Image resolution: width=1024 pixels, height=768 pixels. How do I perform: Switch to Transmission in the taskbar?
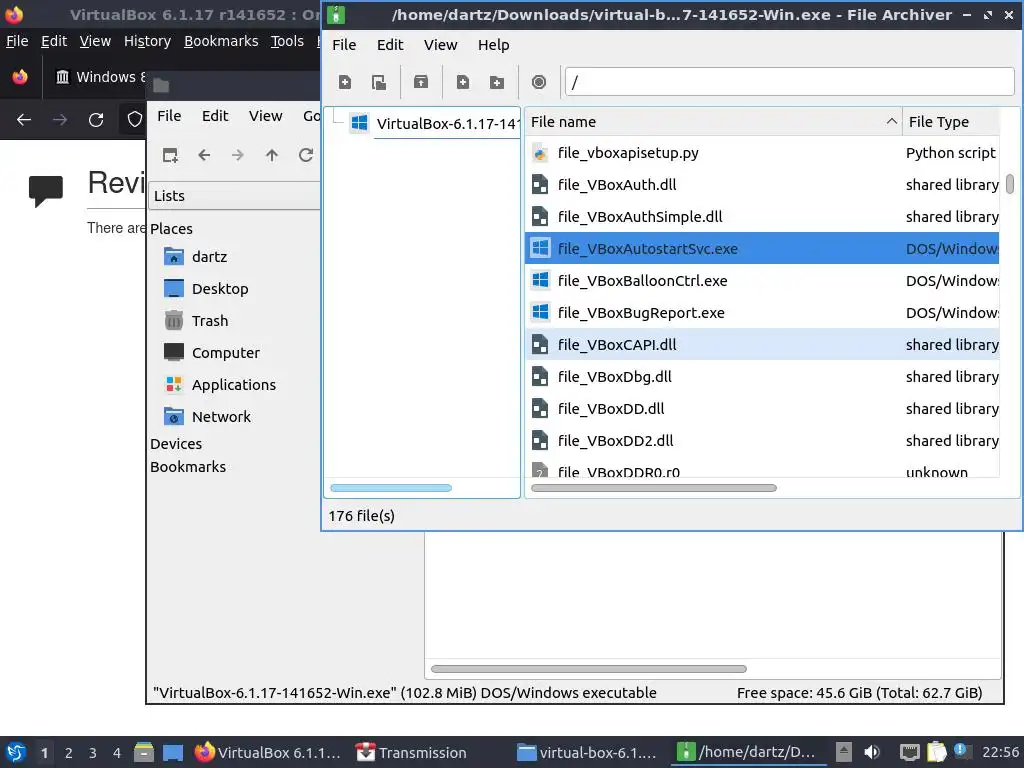(411, 752)
